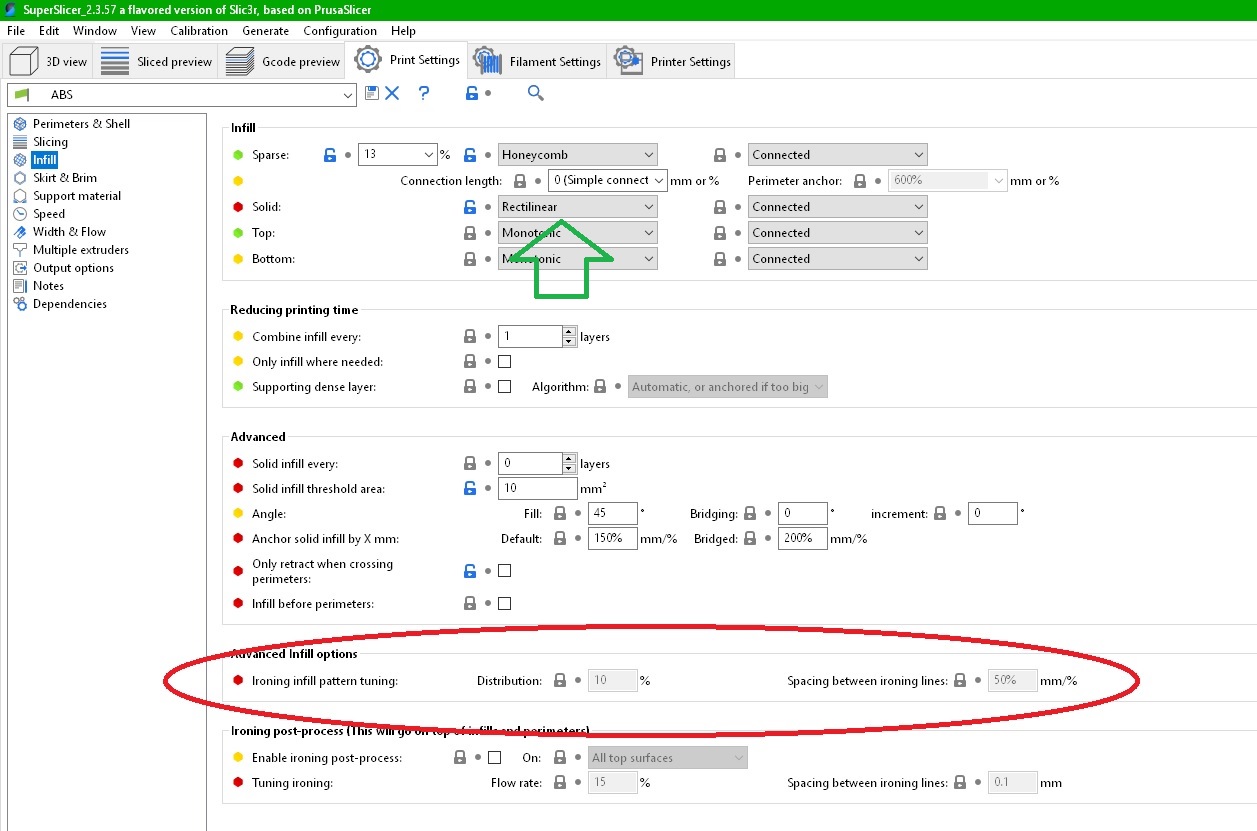Open the Connected dropdown in Solid row
Image resolution: width=1257 pixels, height=831 pixels.
[838, 207]
